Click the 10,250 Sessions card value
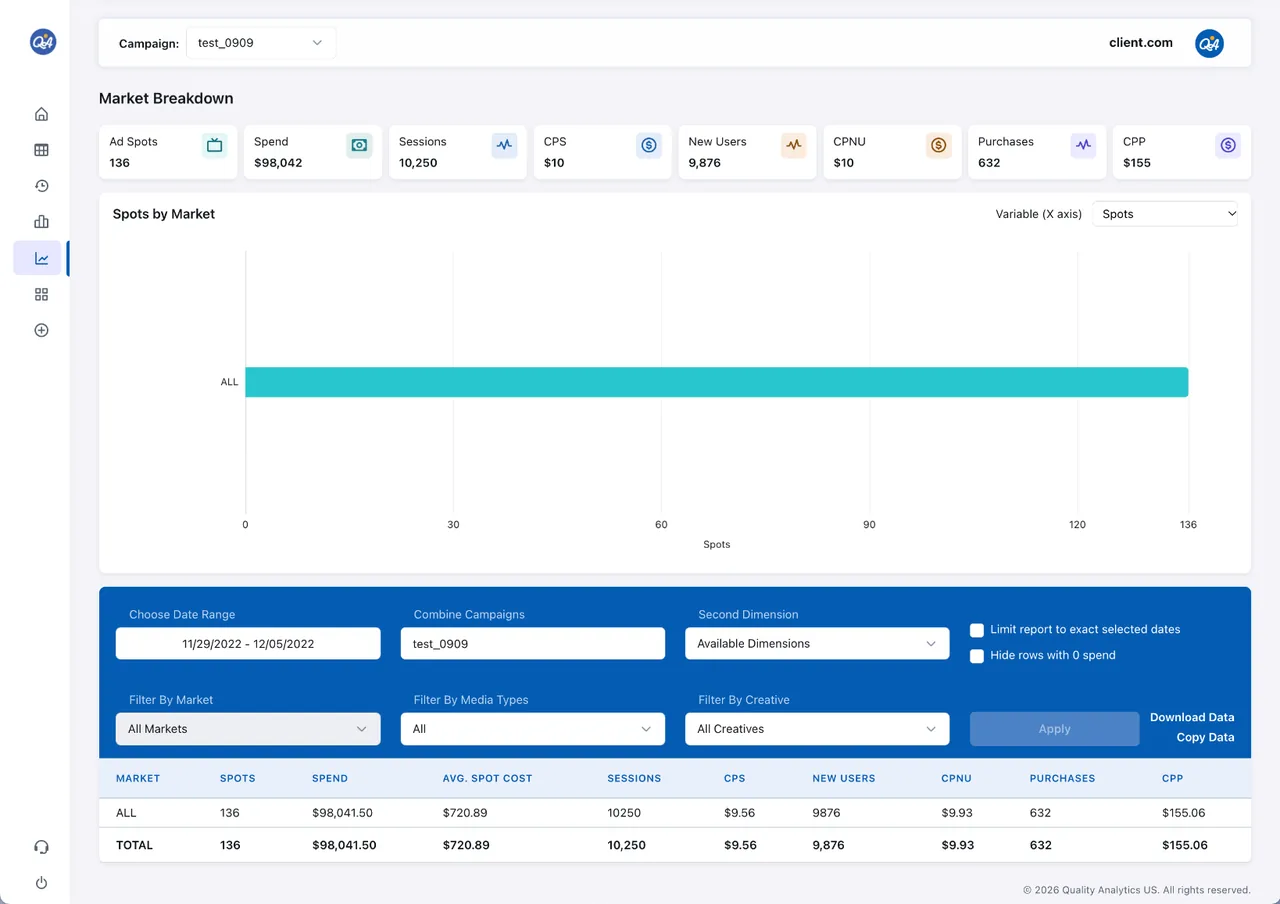 (x=418, y=163)
